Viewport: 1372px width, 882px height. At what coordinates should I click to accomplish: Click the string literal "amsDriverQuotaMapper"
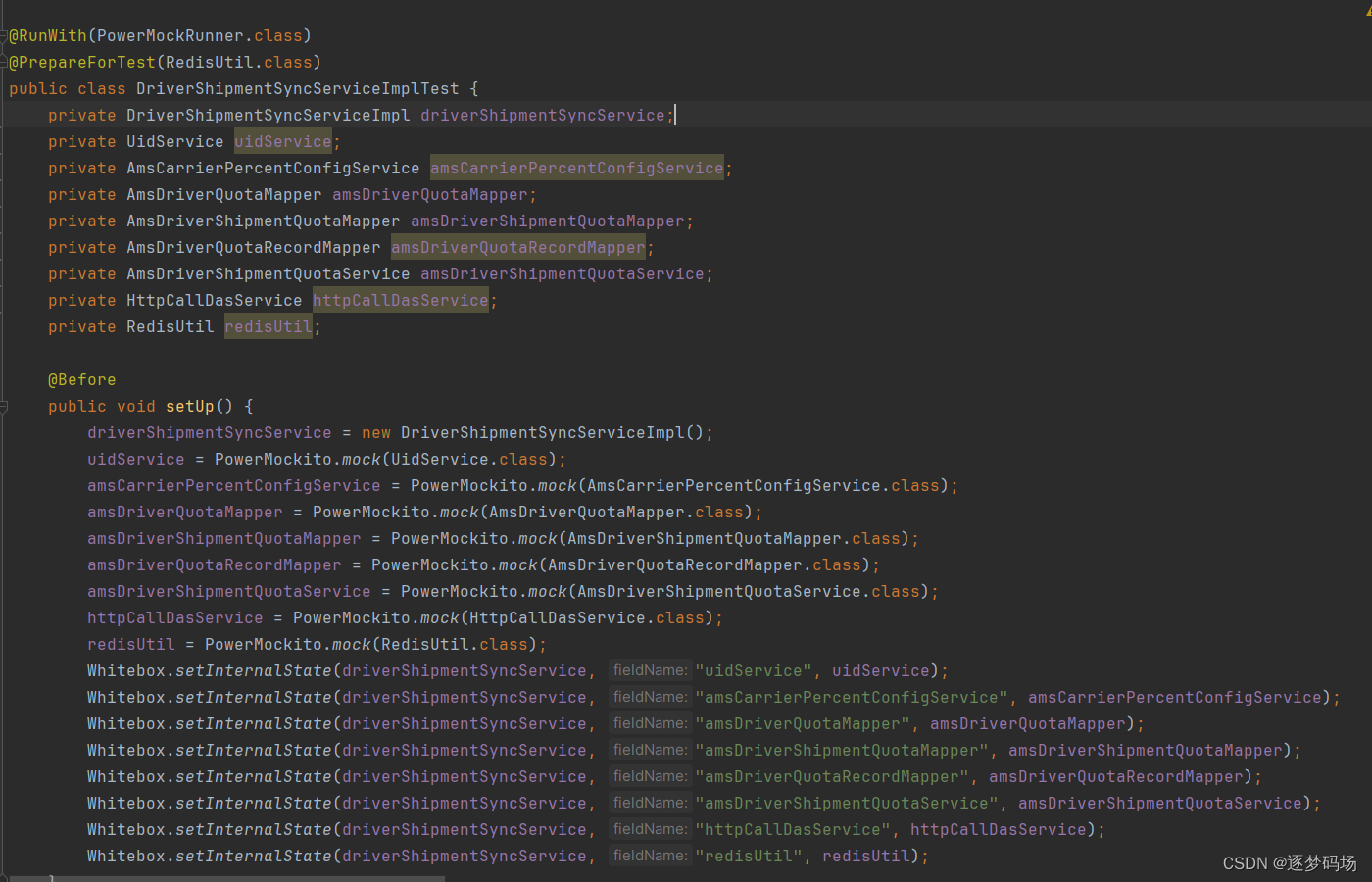(803, 724)
